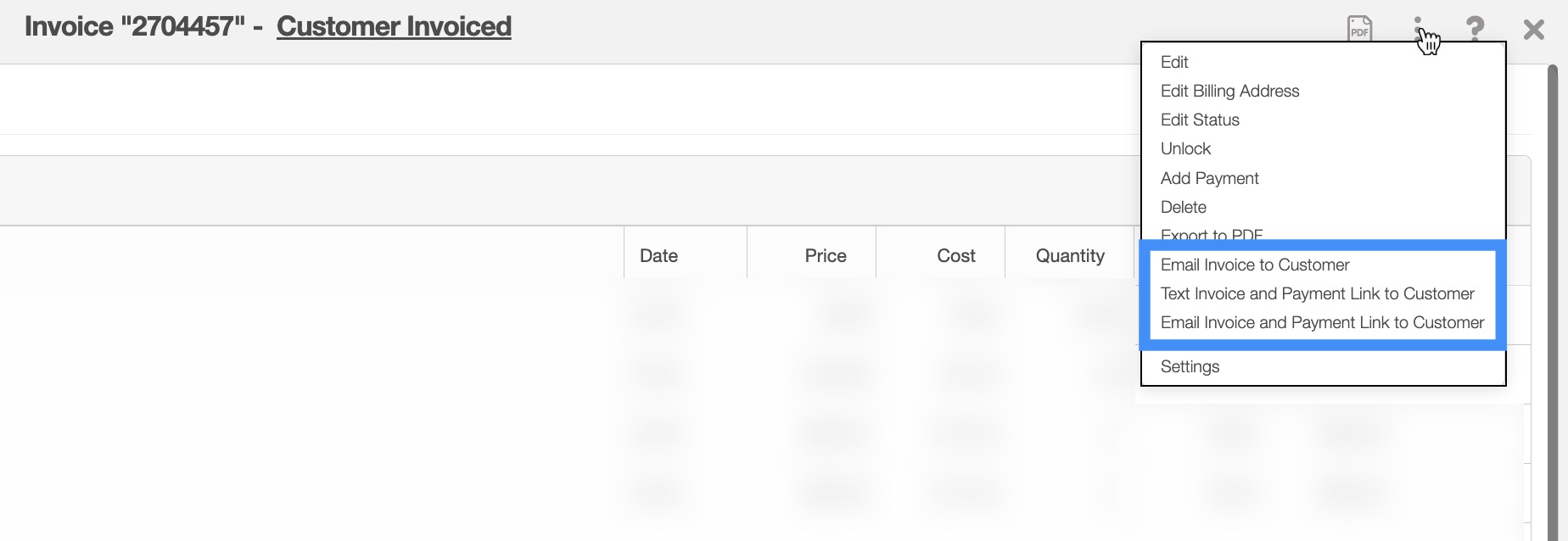Click Email Invoice and Payment Link to Customer
This screenshot has width=1568, height=541.
(x=1322, y=322)
